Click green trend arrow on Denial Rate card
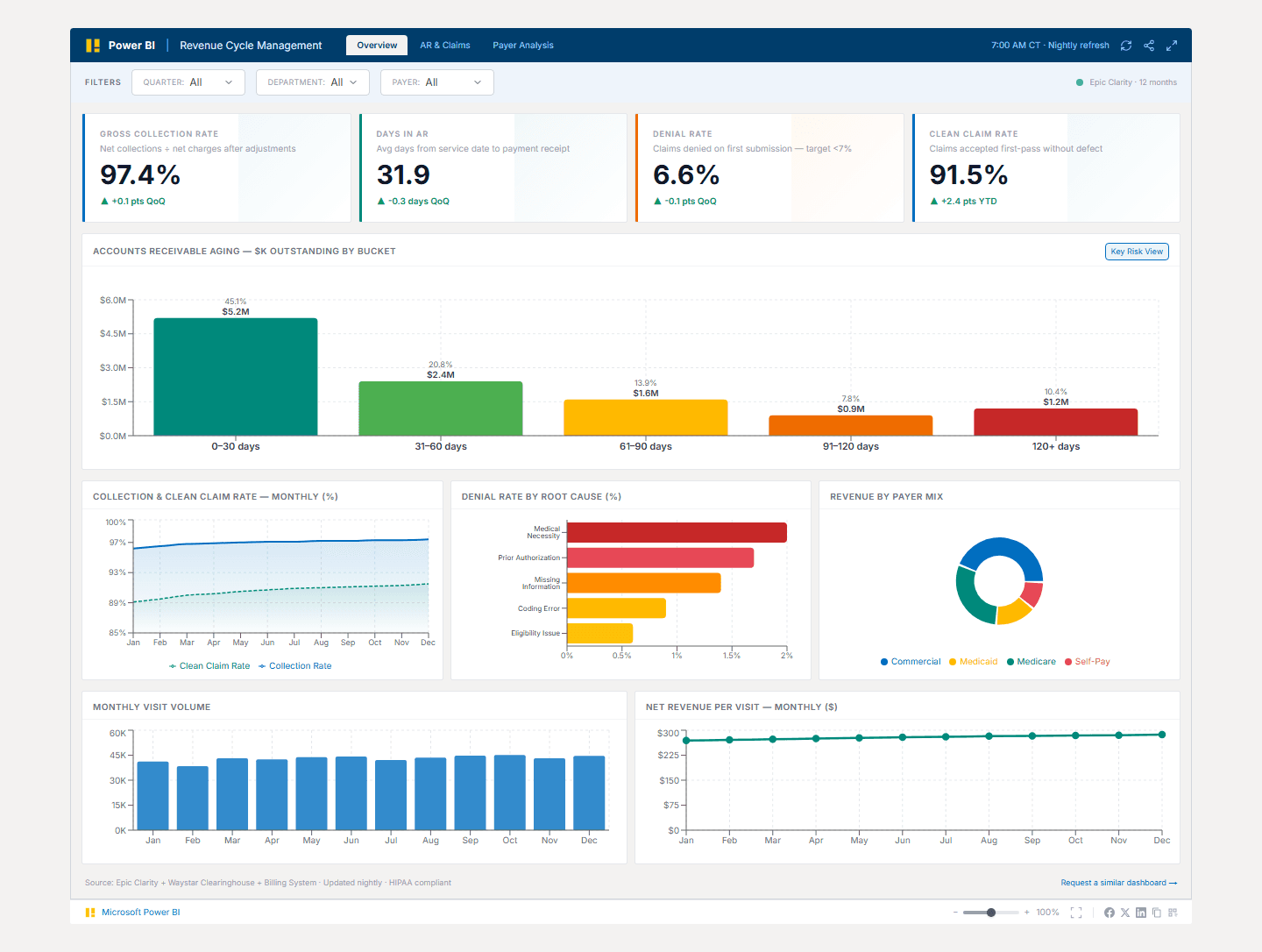The height and width of the screenshot is (952, 1262). point(657,202)
